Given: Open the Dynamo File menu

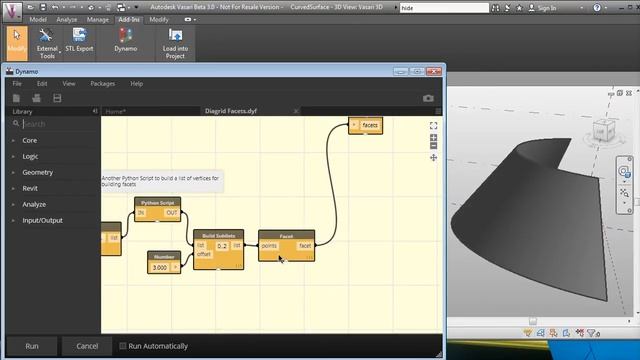Looking at the screenshot, I should click(17, 83).
